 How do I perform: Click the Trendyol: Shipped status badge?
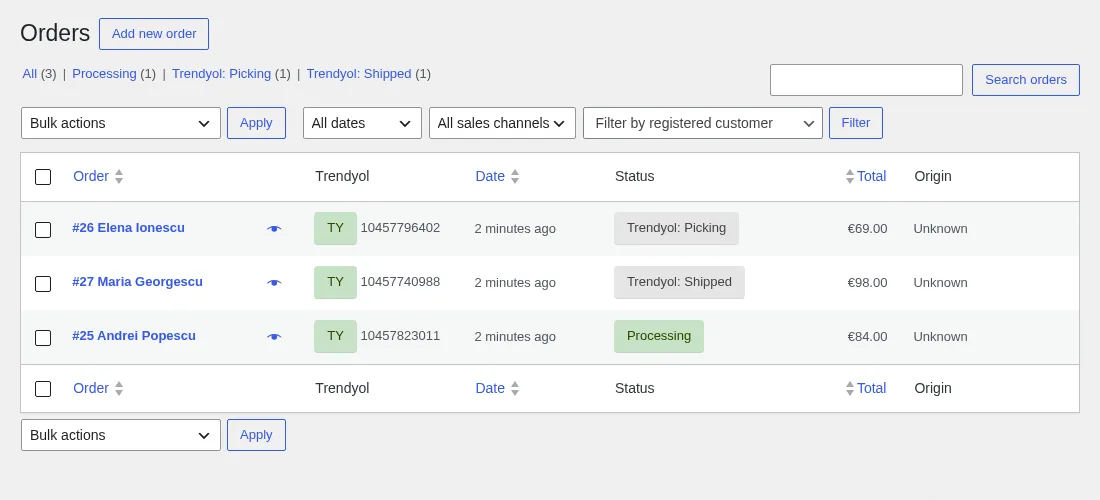point(679,283)
